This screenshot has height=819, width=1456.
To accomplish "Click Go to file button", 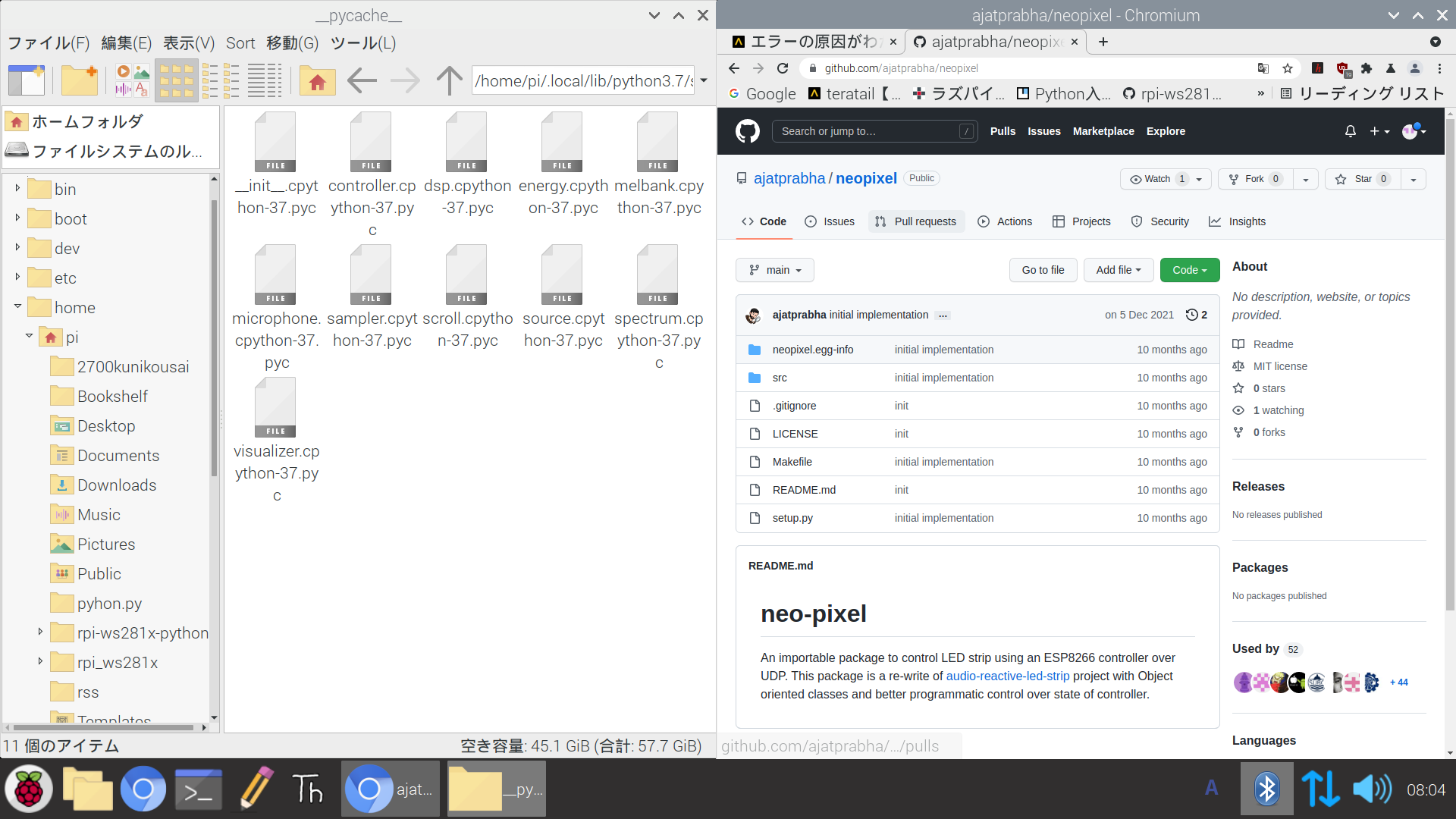I will (1043, 270).
